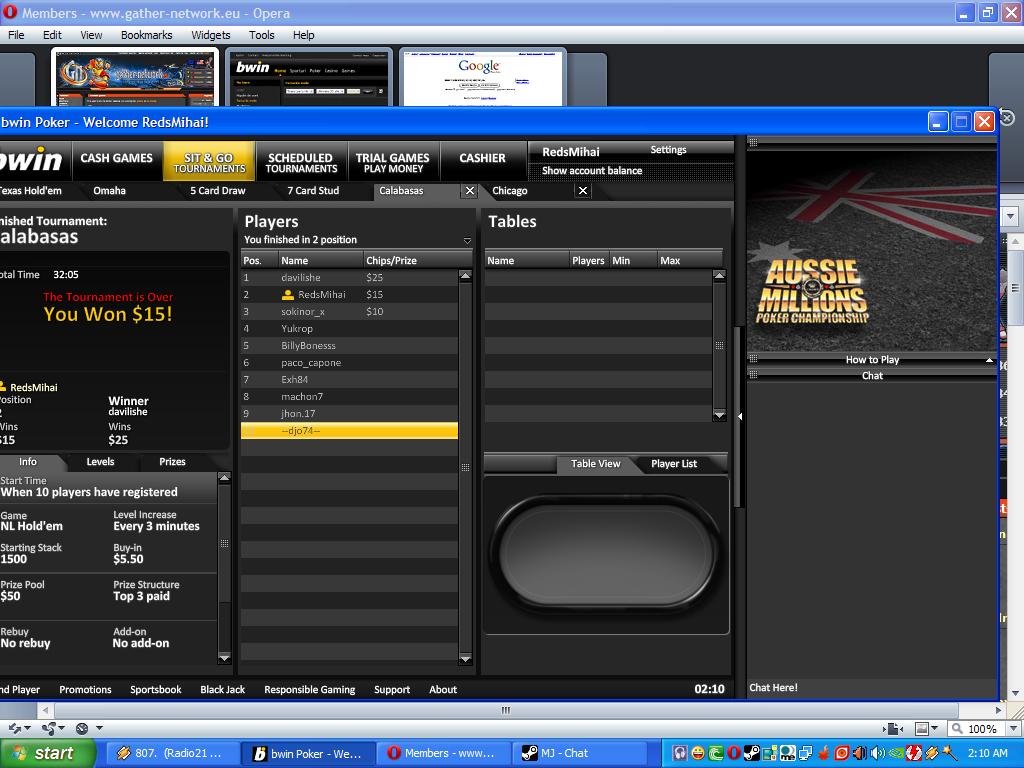1024x768 pixels.
Task: Open About link in footer
Action: tap(443, 690)
